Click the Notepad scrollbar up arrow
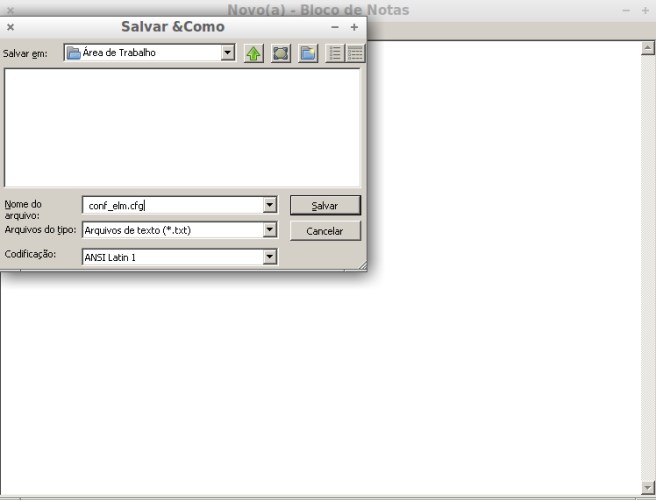Image resolution: width=656 pixels, height=500 pixels. pos(647,47)
